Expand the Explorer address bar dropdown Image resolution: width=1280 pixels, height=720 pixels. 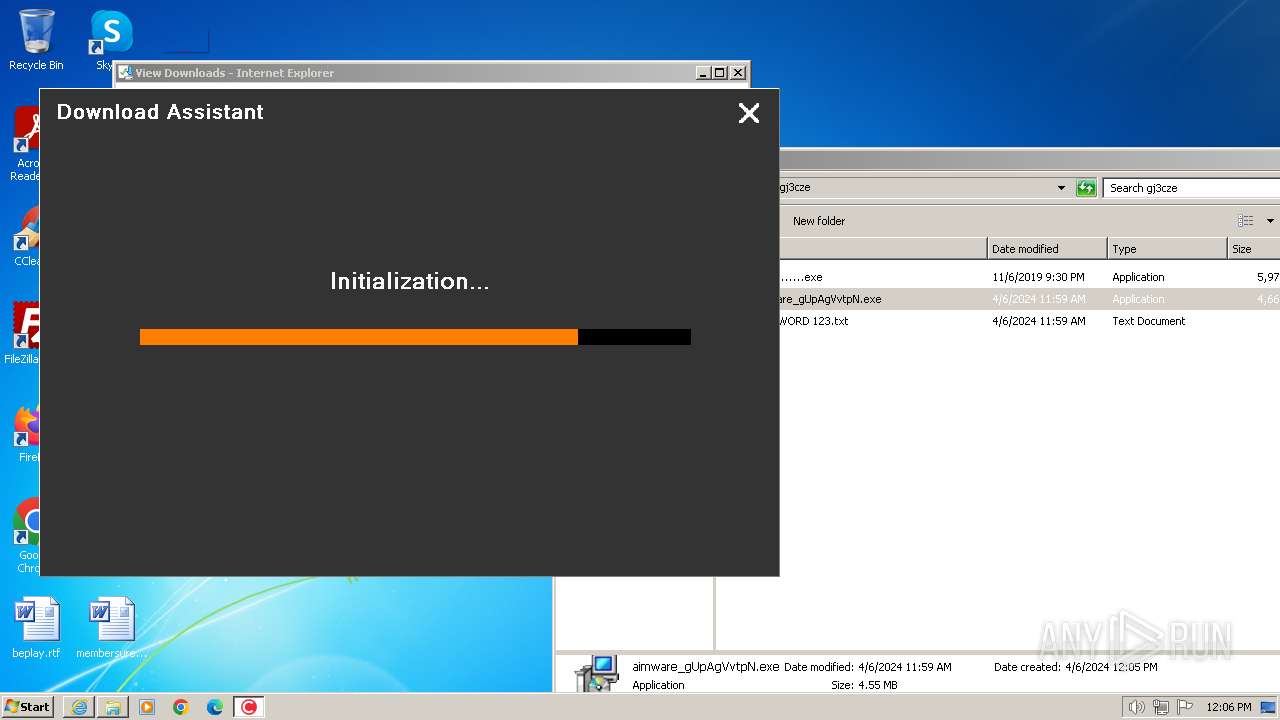coord(1061,188)
